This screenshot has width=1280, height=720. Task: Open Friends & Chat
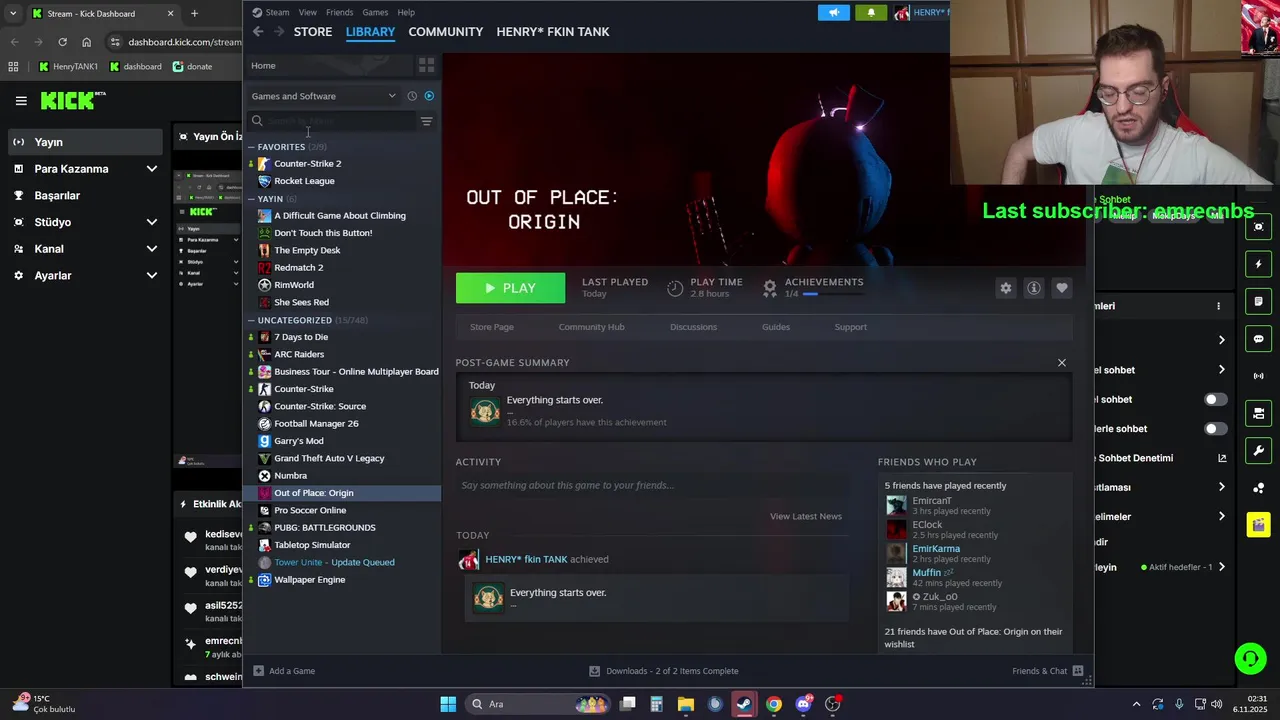1047,671
